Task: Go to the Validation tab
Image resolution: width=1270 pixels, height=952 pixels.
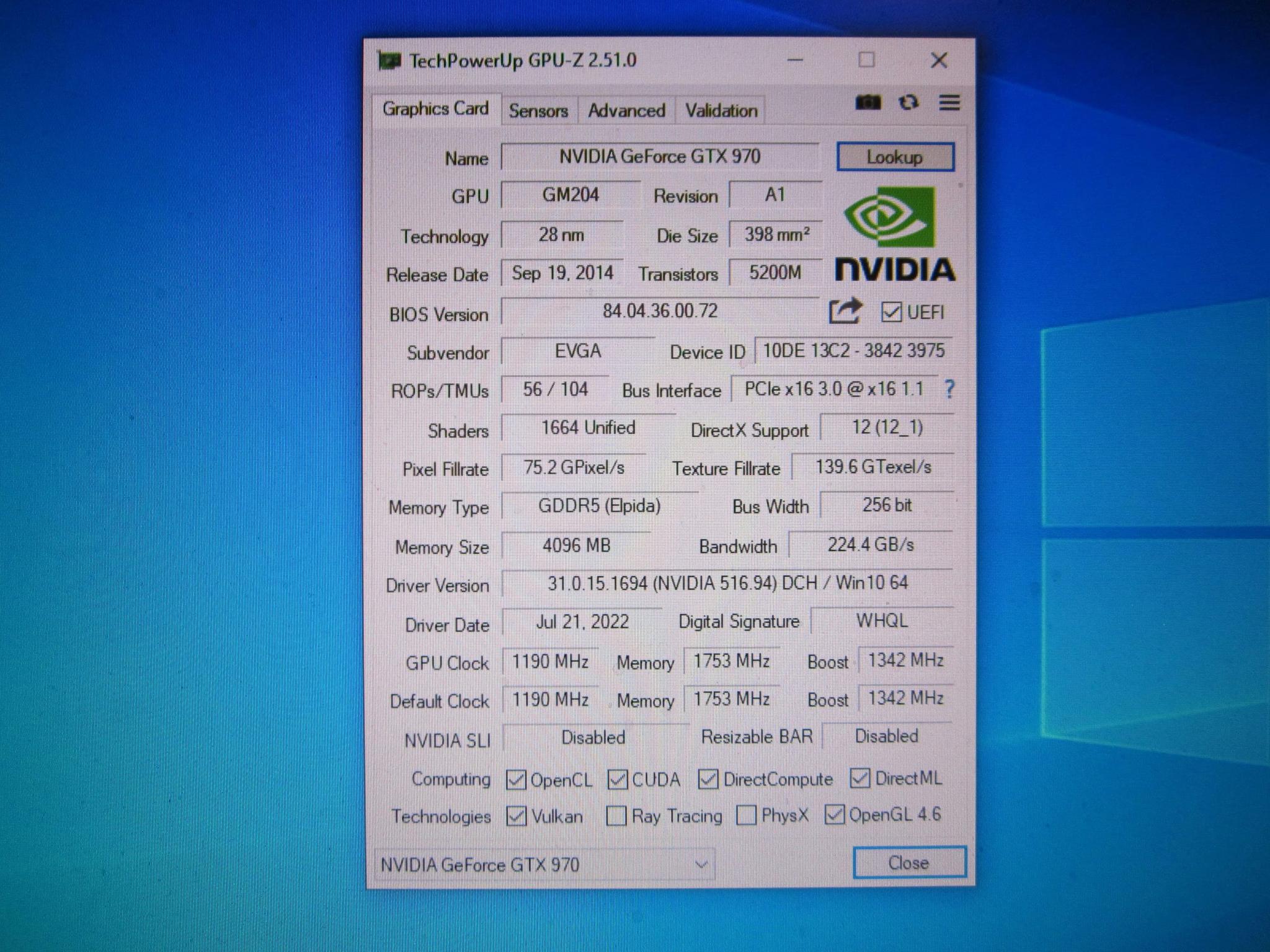Action: click(721, 111)
